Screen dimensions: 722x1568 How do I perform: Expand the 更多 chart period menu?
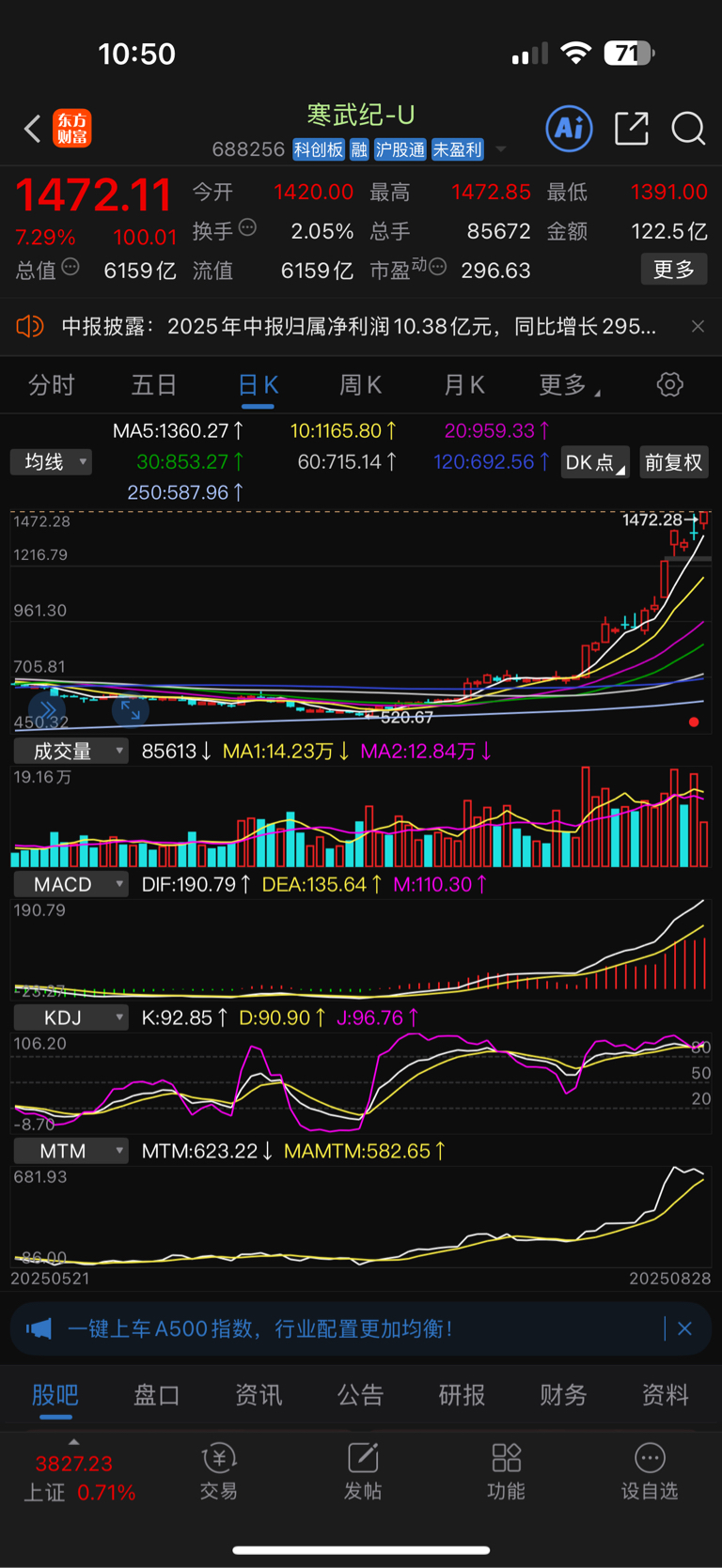point(570,385)
